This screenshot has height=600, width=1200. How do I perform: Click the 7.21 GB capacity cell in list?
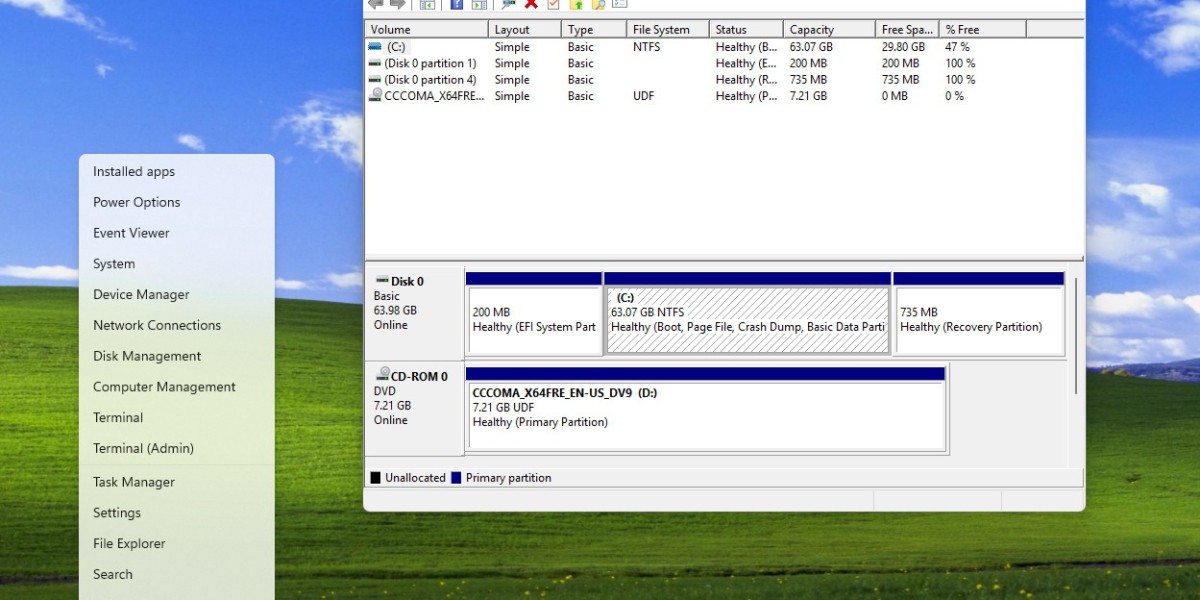(x=808, y=96)
